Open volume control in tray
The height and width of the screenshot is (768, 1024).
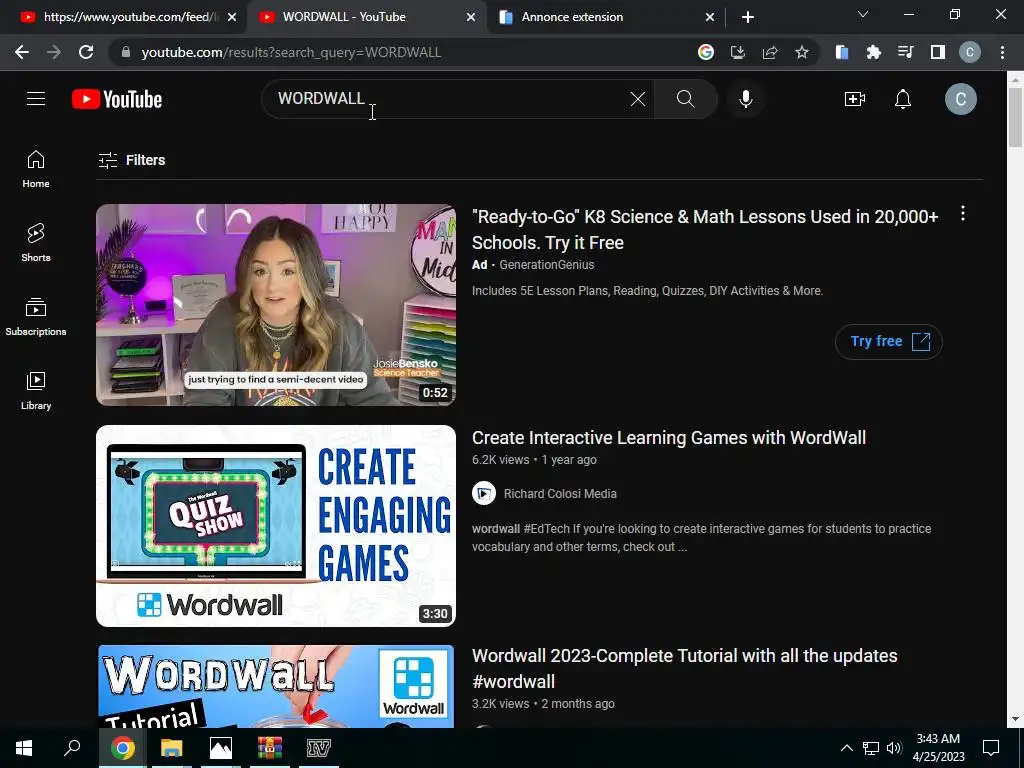(x=894, y=748)
